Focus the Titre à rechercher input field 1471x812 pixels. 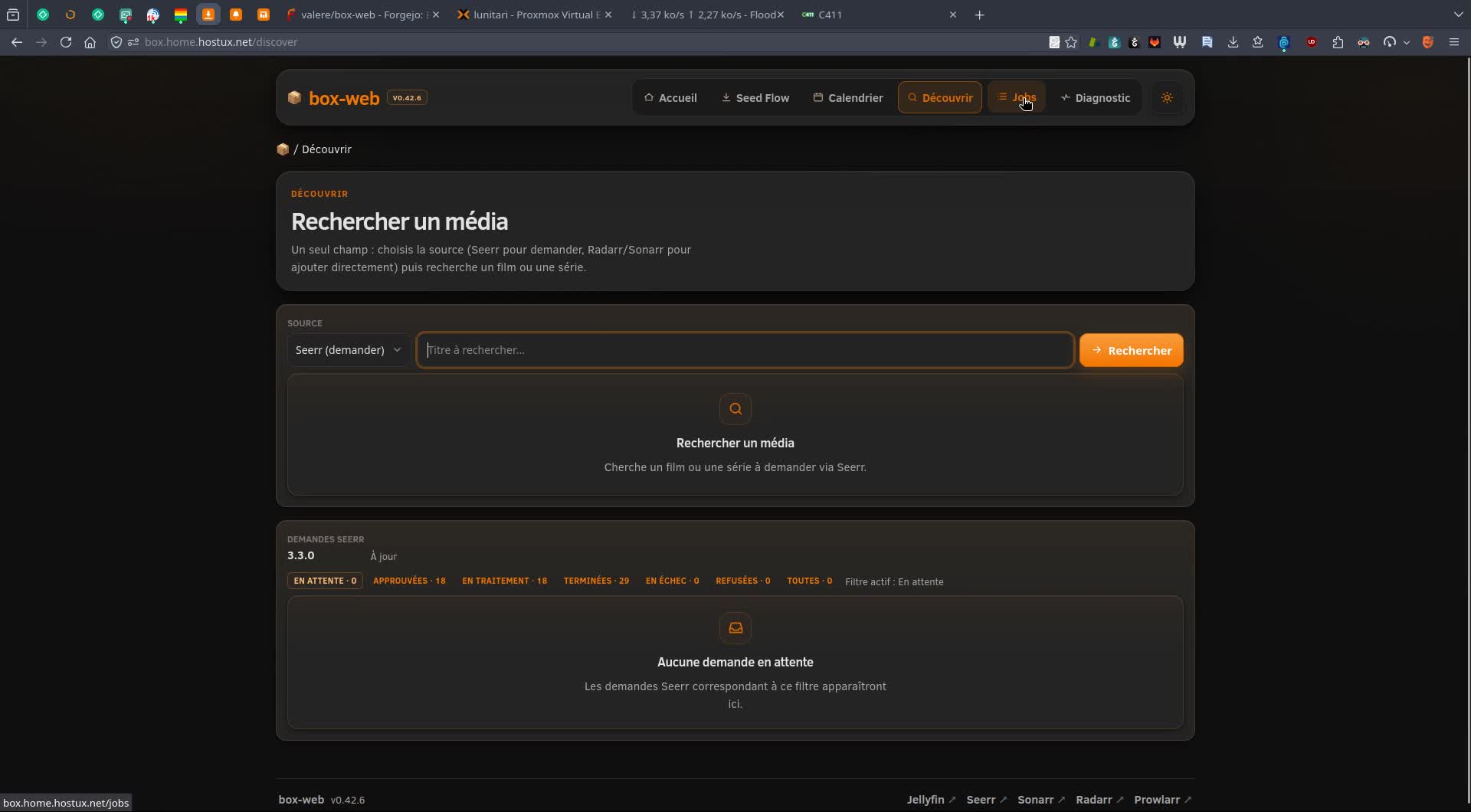745,350
